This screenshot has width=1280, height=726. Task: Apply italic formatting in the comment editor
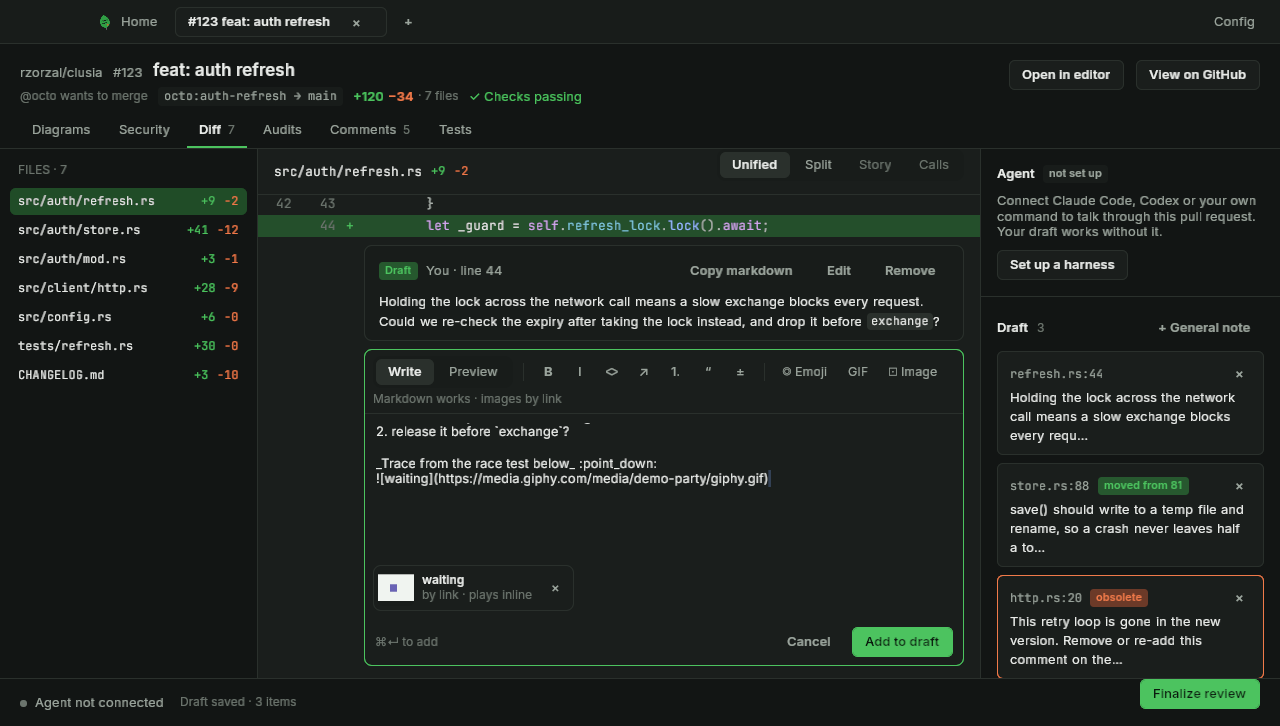click(x=580, y=372)
